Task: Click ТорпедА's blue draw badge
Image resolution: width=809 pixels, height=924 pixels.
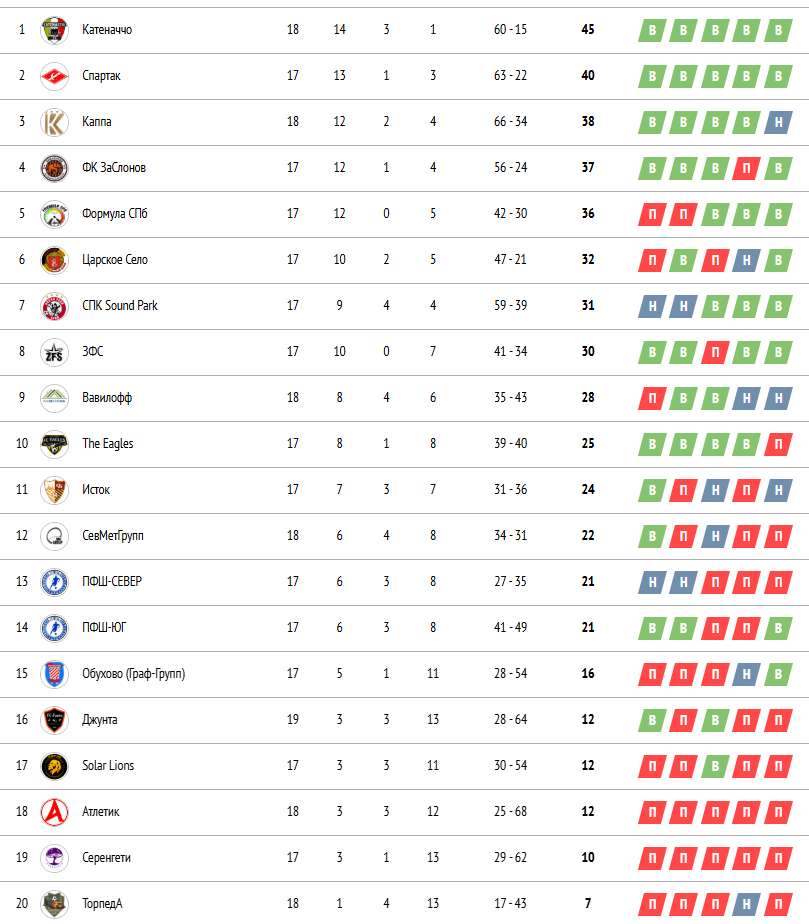Action: point(747,904)
